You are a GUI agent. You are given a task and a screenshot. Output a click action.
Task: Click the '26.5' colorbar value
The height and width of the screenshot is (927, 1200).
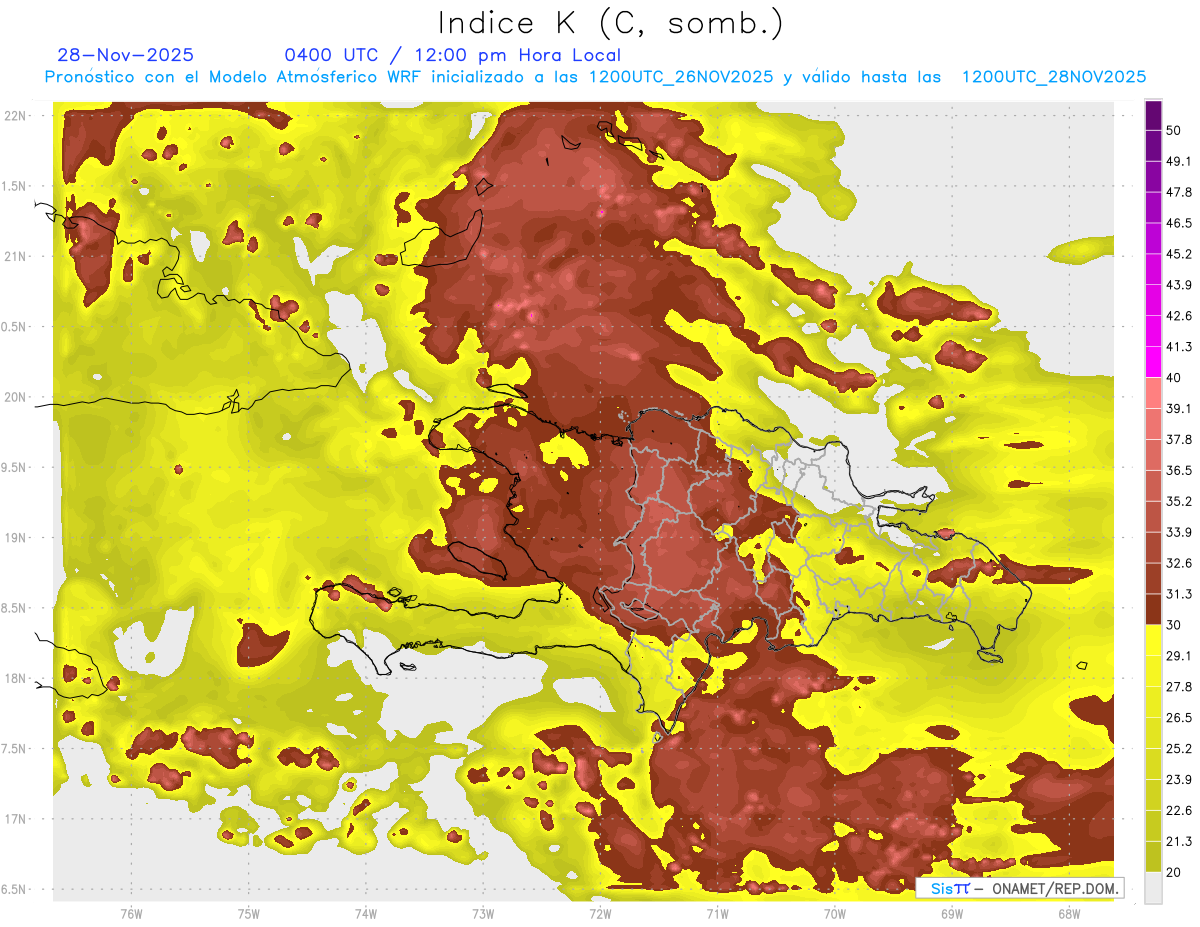(1179, 717)
